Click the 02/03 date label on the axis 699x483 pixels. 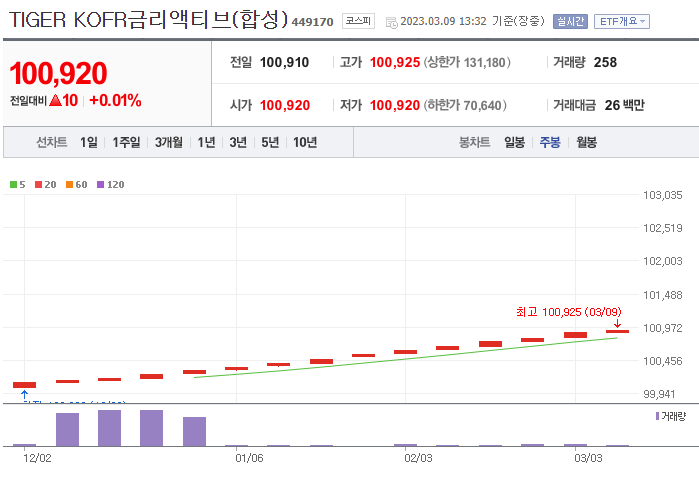[x=418, y=458]
